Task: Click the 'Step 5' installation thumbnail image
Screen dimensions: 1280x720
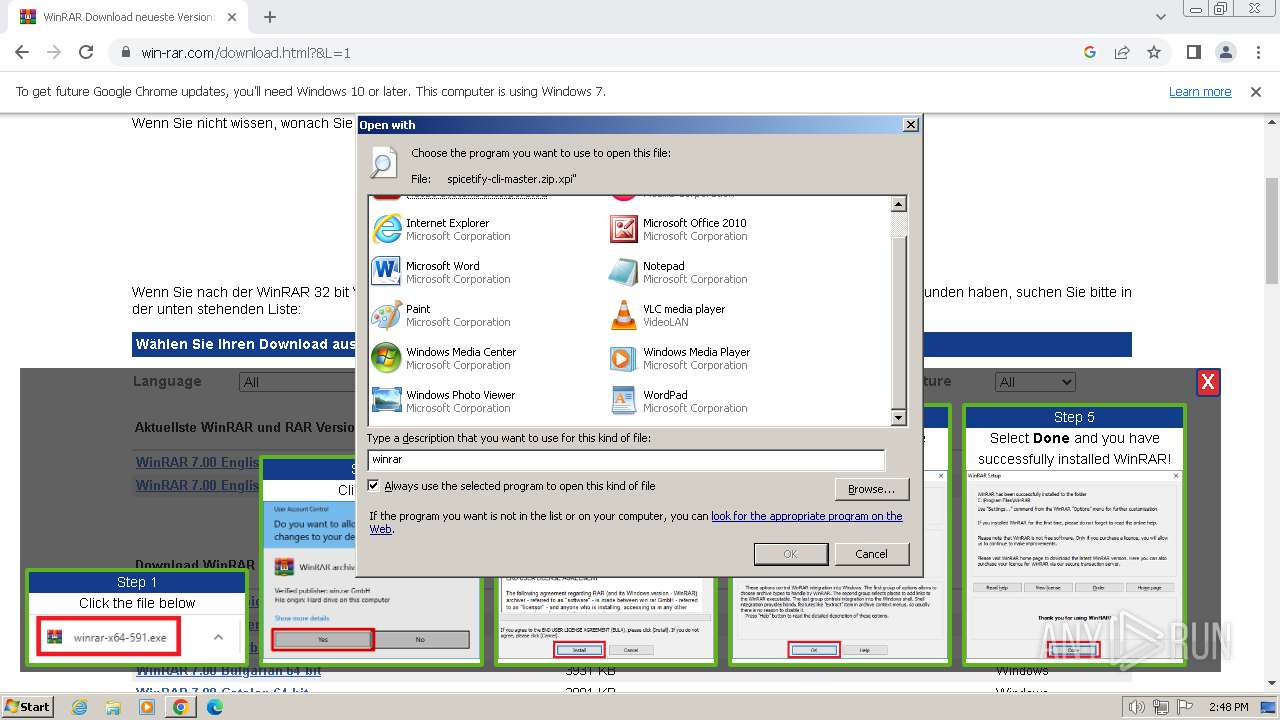Action: tap(1074, 566)
